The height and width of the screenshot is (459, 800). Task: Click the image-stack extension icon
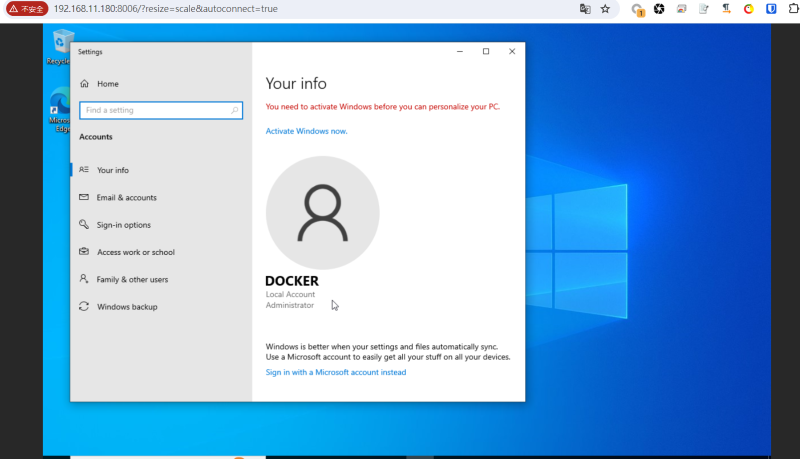[x=682, y=9]
